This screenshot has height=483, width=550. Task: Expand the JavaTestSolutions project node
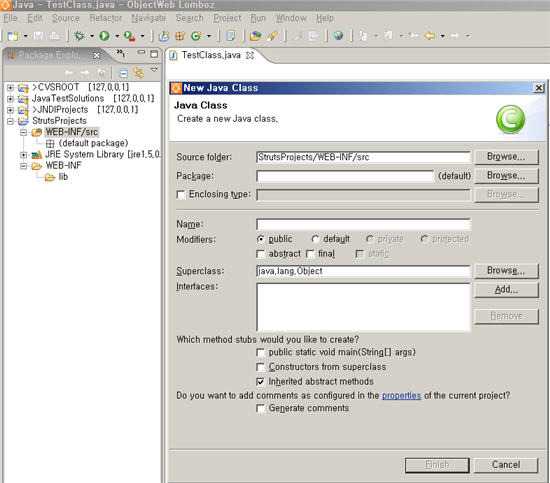coord(10,99)
